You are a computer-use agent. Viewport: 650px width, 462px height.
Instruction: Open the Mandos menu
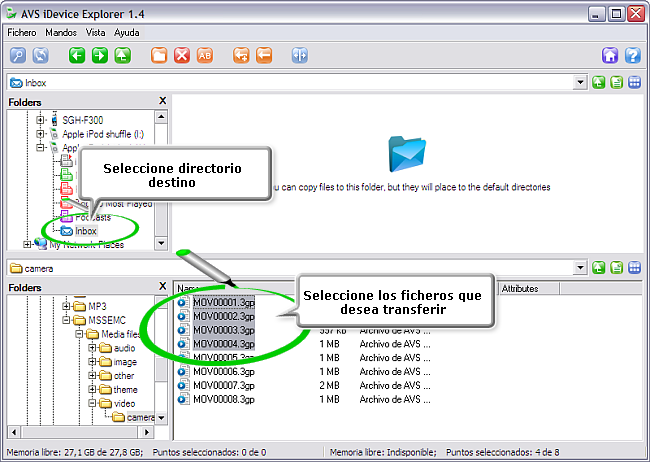[61, 32]
